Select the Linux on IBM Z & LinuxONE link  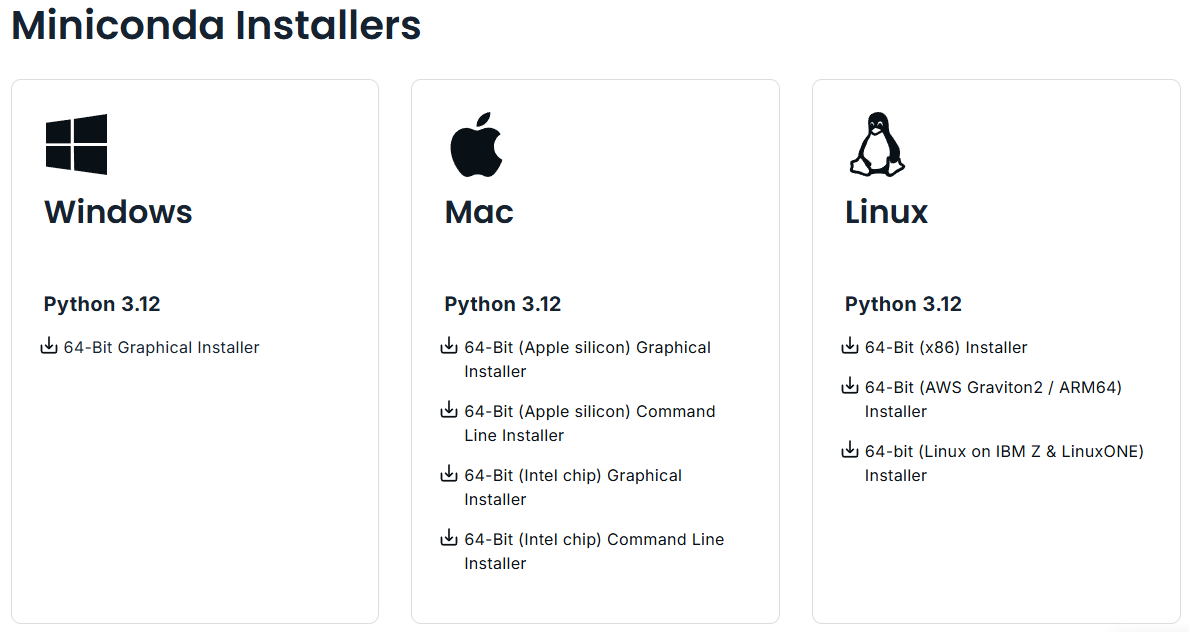point(1004,452)
